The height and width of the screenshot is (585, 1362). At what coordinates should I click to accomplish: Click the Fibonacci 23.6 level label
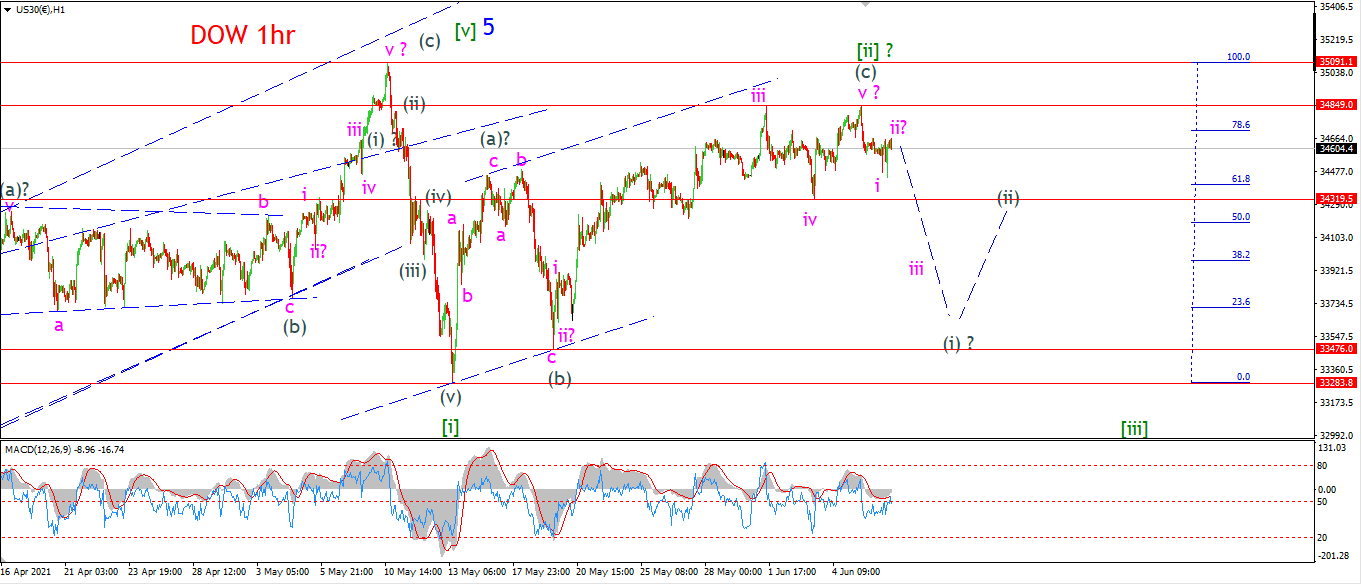click(x=1241, y=302)
